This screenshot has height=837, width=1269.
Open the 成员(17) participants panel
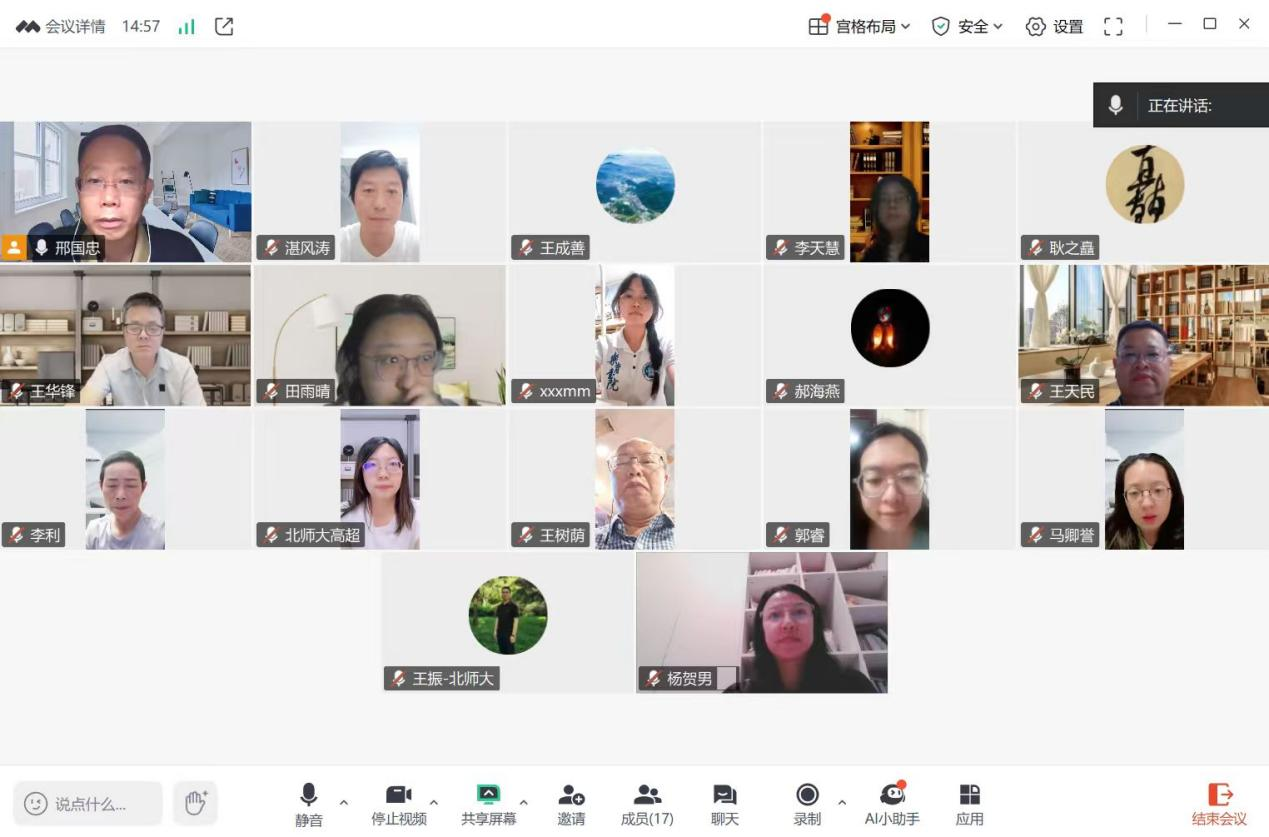click(x=647, y=793)
